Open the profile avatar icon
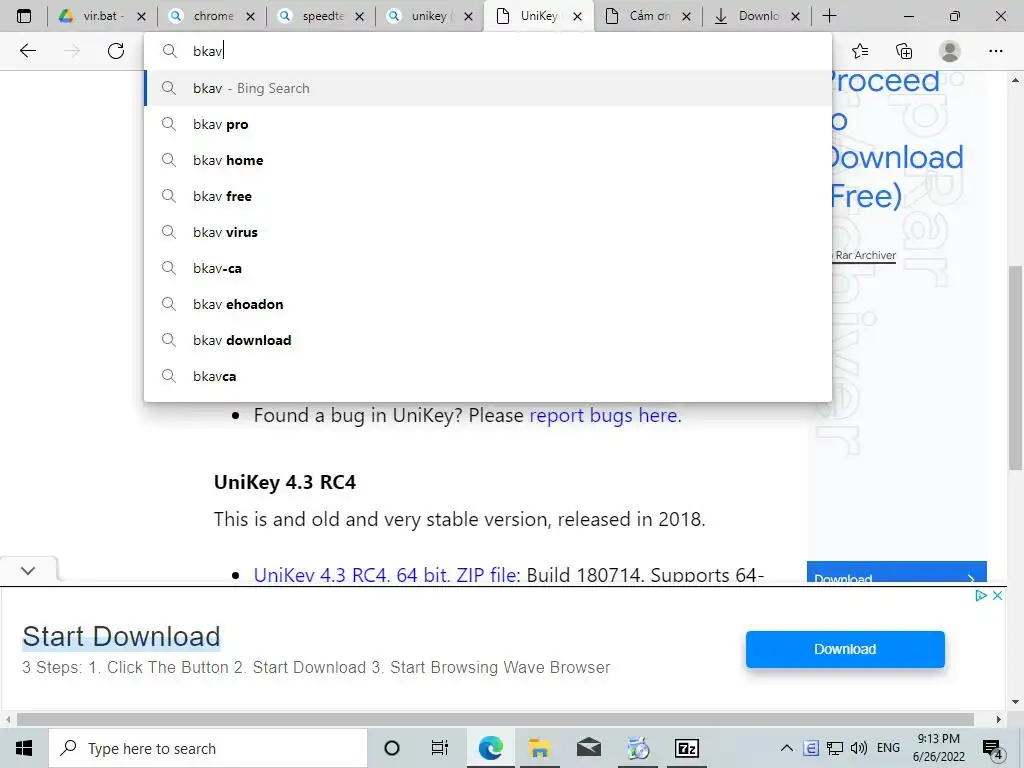Screen dimensions: 1024x768 pos(950,51)
